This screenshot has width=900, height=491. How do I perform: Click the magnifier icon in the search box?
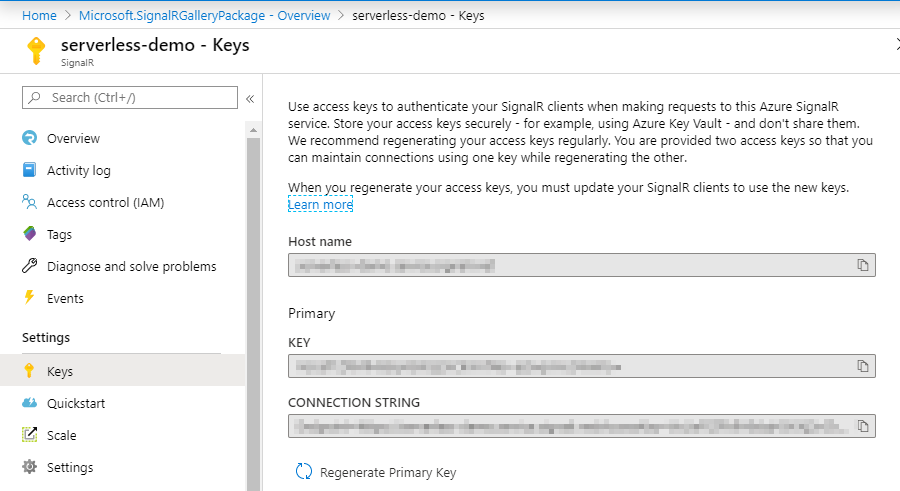click(x=35, y=98)
